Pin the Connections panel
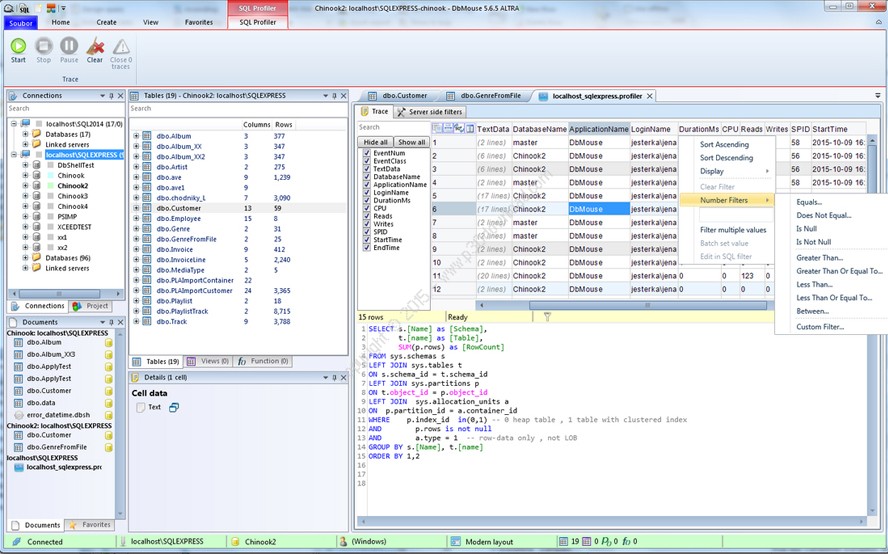This screenshot has width=888, height=554. [111, 96]
